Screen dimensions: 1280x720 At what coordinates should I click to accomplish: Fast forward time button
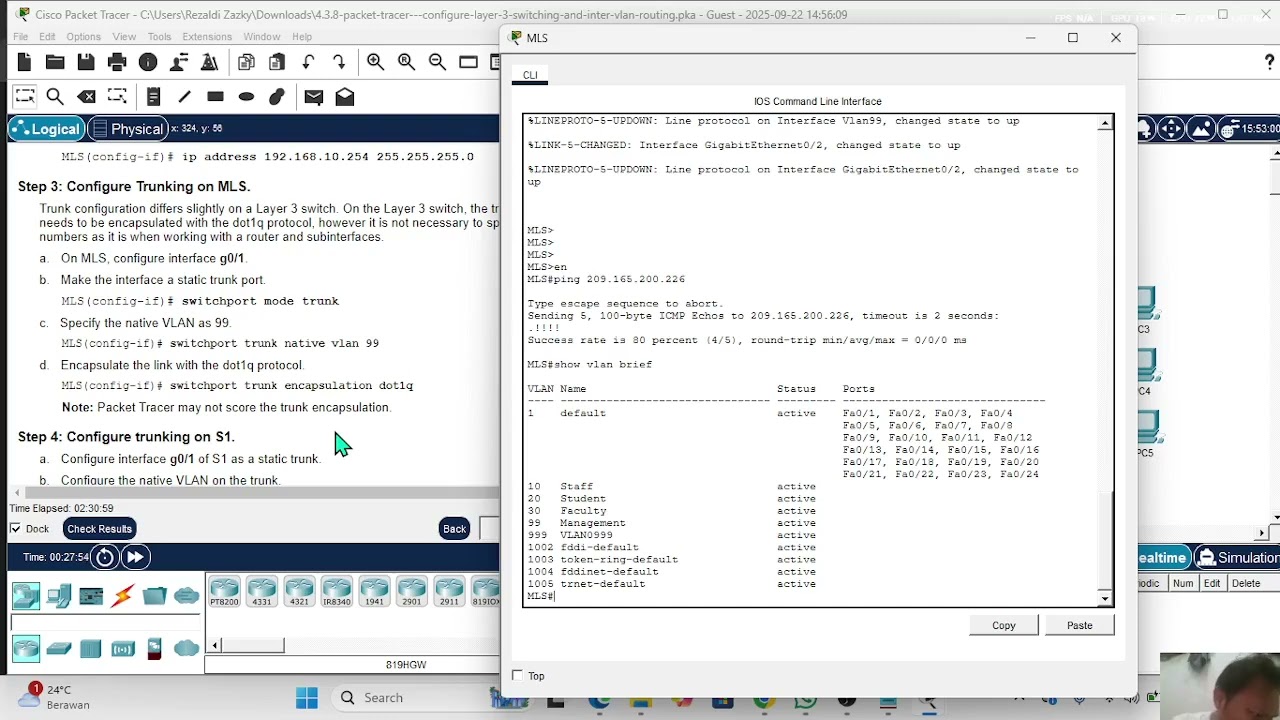point(135,557)
